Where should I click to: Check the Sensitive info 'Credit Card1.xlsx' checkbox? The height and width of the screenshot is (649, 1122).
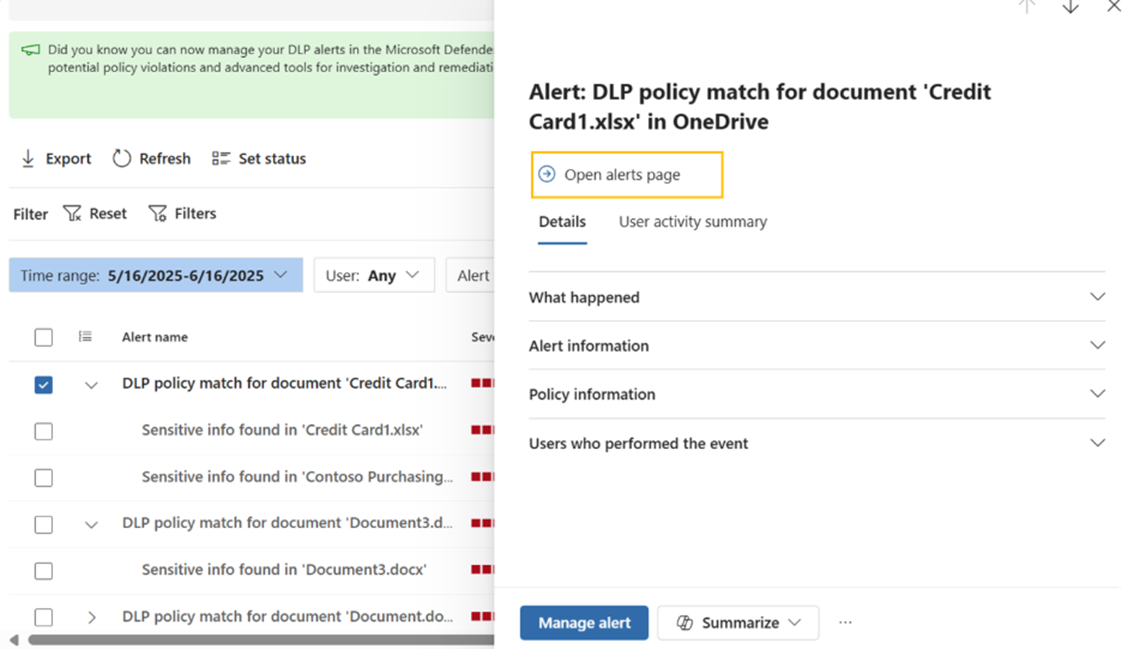(x=44, y=431)
